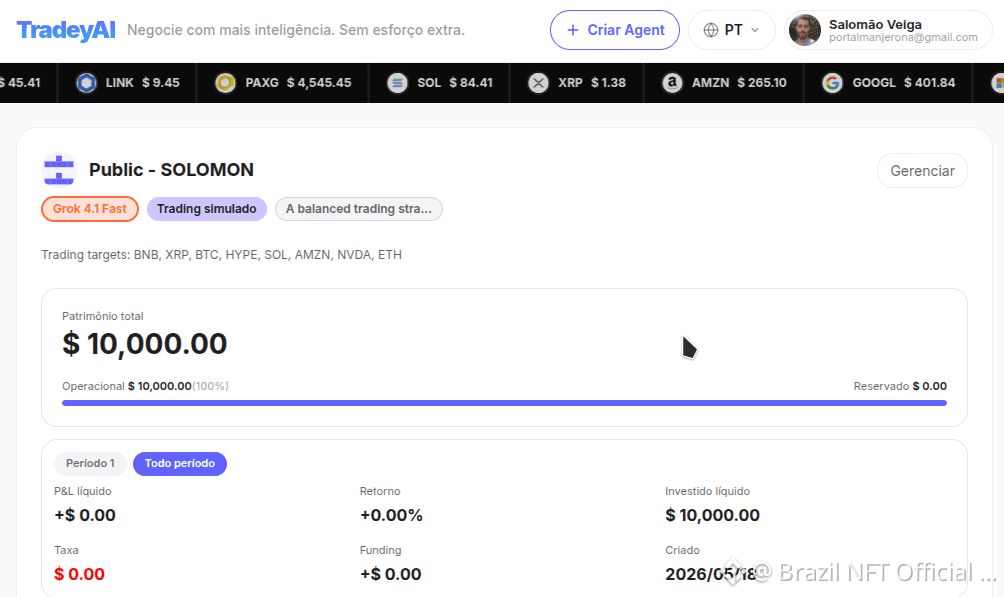Screen dimensions: 1004x597
Task: Click the Trading simulado tag
Action: (x=207, y=209)
